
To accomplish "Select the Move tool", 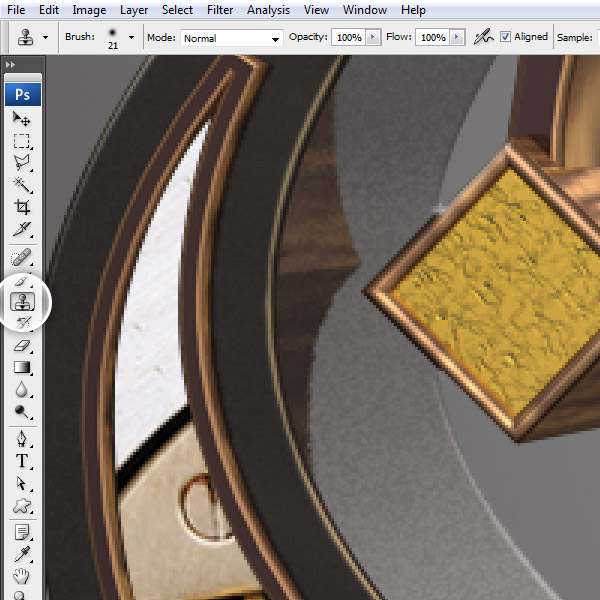I will click(x=22, y=119).
